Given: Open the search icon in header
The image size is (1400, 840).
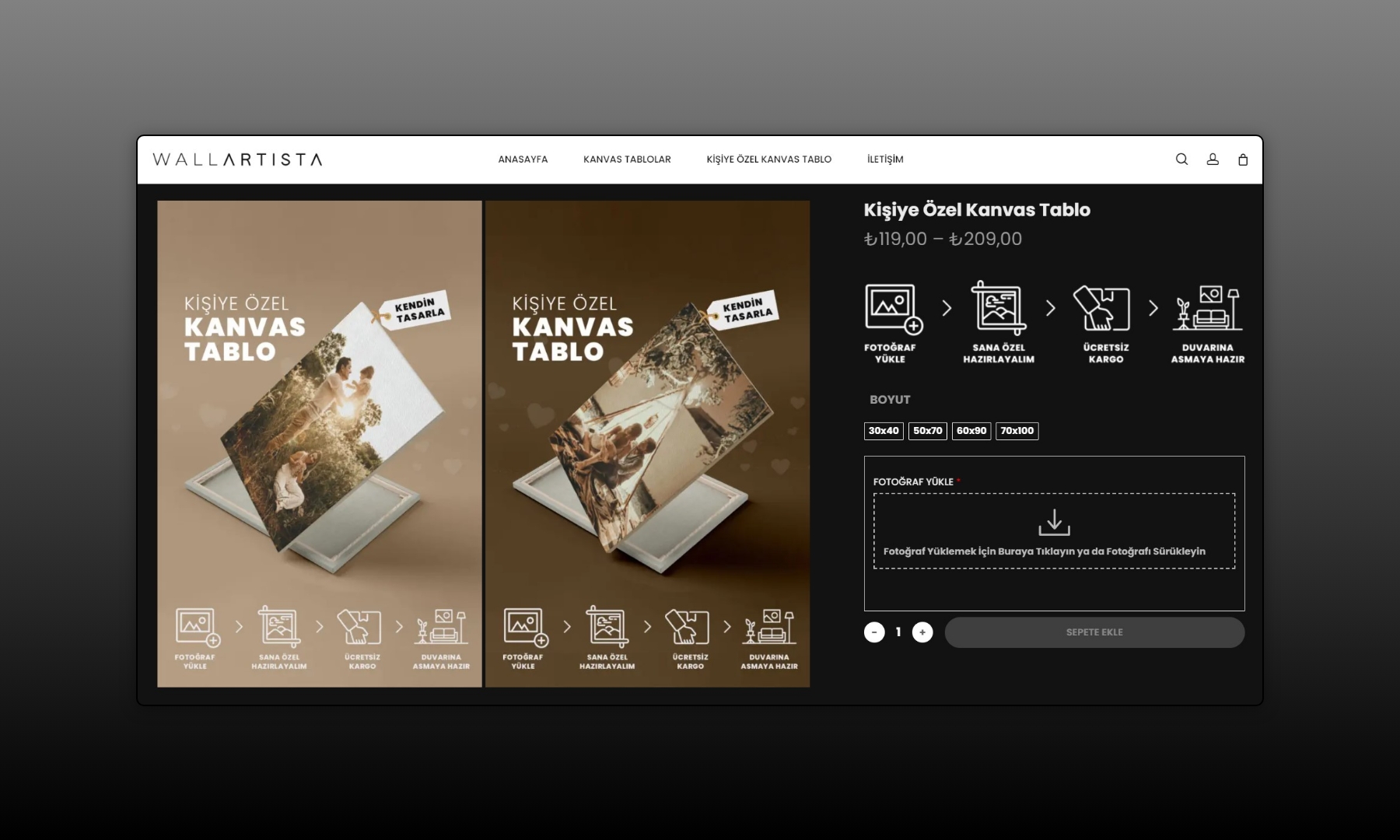Looking at the screenshot, I should pos(1181,159).
